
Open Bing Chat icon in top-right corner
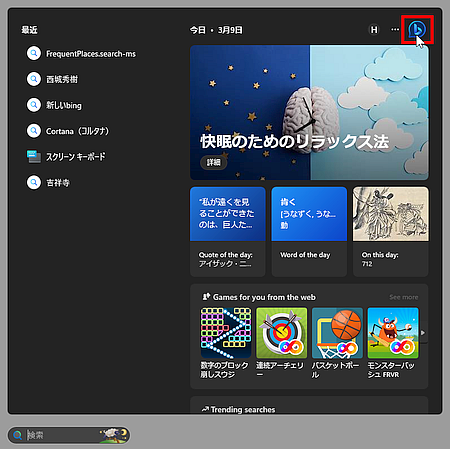(x=417, y=29)
